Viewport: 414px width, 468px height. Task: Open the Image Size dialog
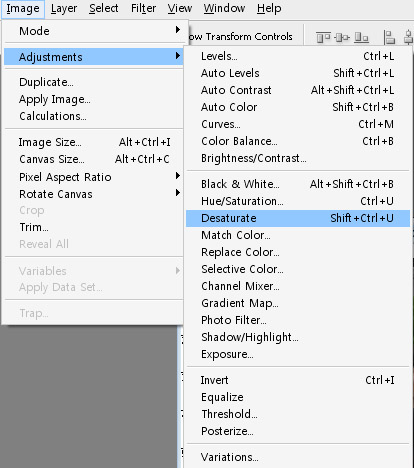[94, 142]
